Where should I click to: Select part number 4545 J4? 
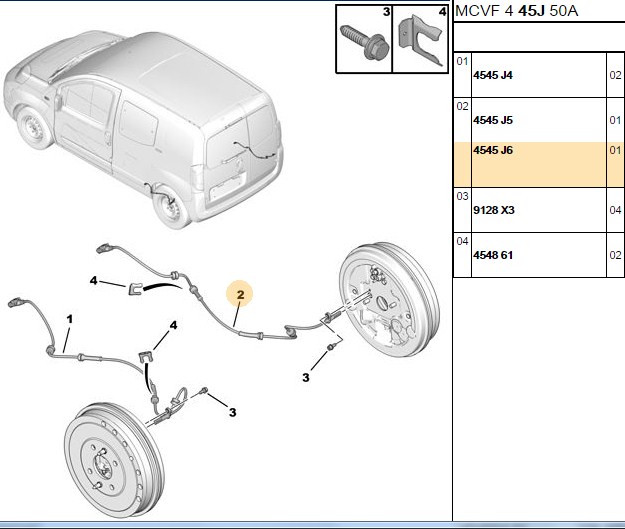point(493,75)
